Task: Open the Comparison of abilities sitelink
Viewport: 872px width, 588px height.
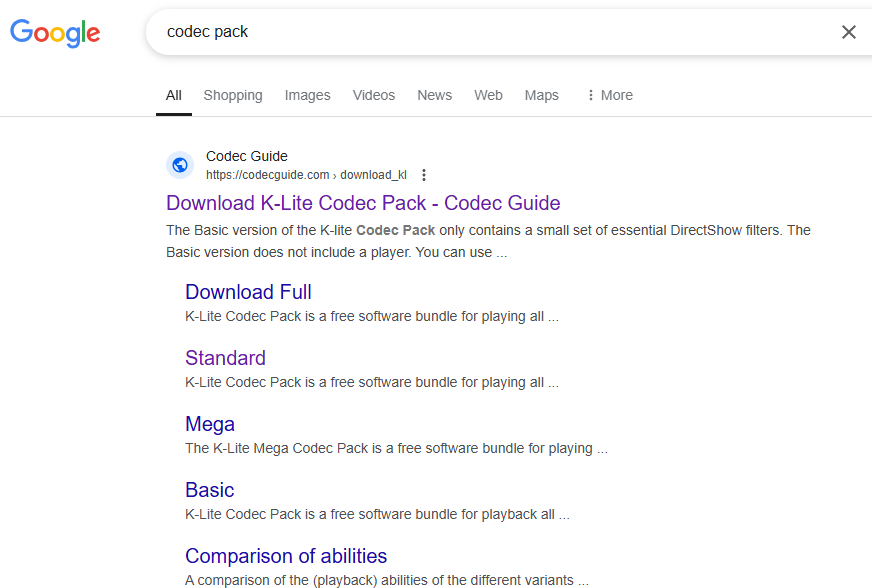Action: pos(286,556)
